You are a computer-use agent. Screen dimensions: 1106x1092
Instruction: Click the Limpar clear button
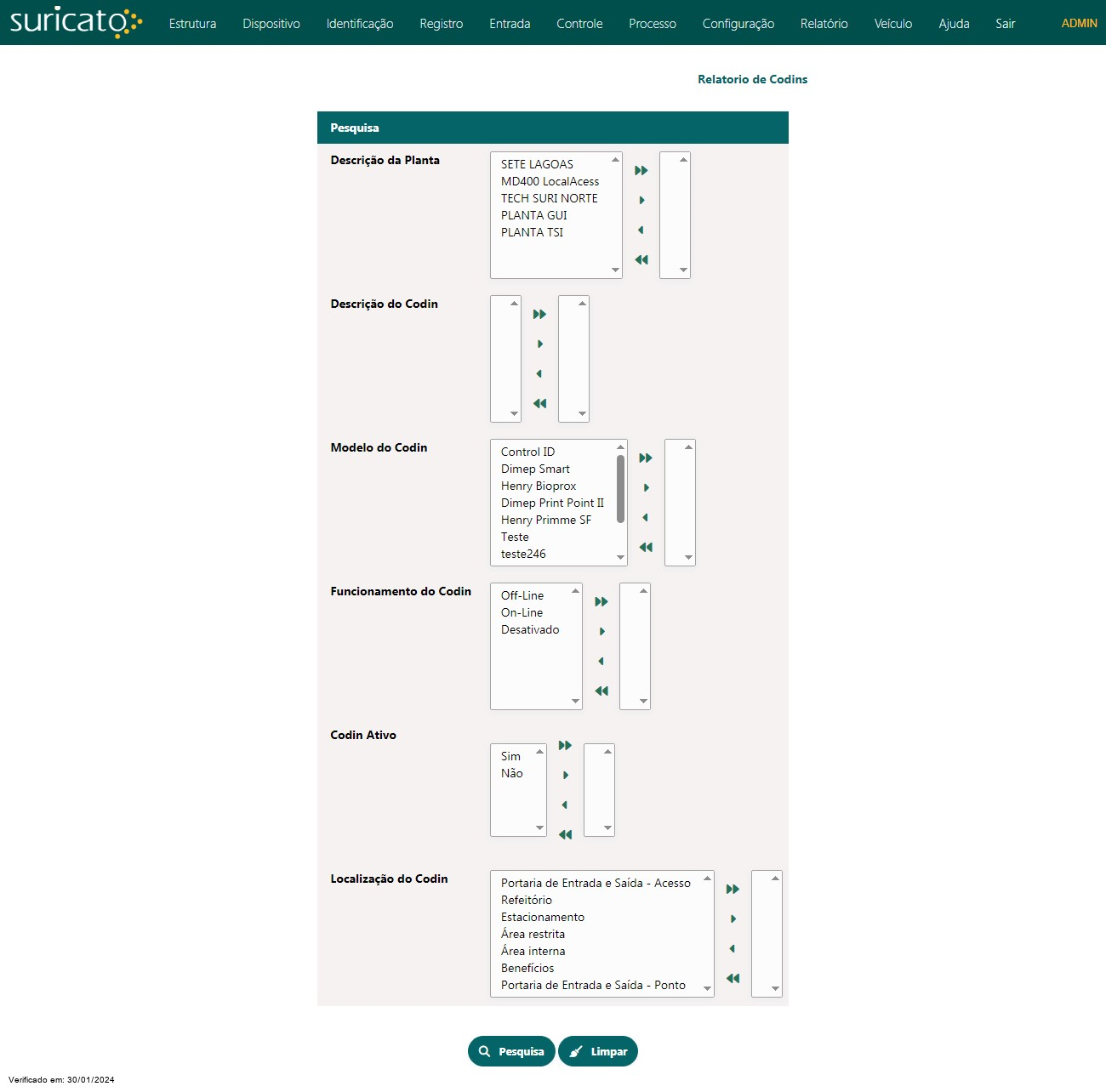click(598, 1051)
